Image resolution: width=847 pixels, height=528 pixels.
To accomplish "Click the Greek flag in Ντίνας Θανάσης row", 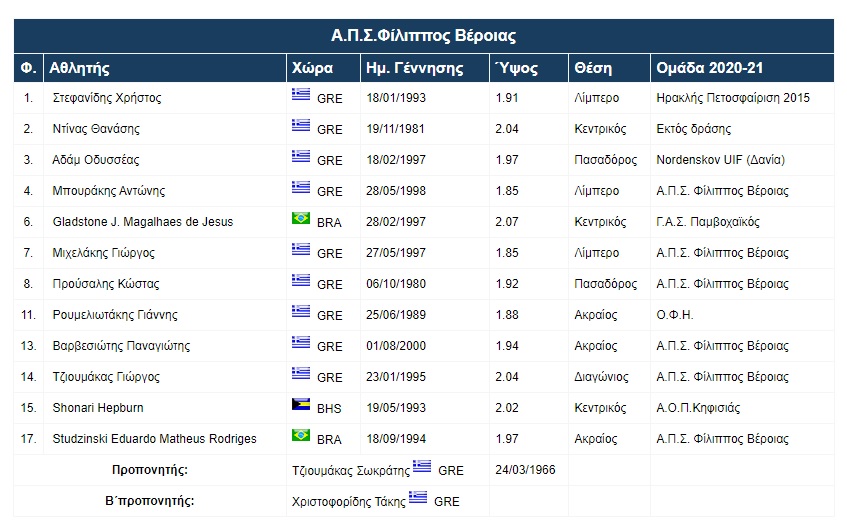I will (x=300, y=126).
